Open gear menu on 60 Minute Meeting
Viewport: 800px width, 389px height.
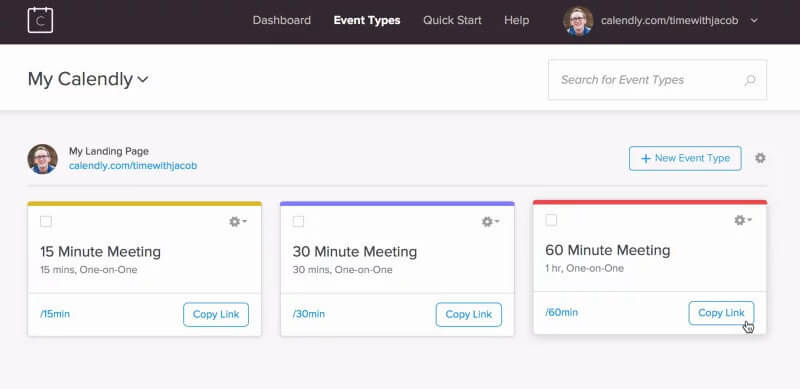743,220
